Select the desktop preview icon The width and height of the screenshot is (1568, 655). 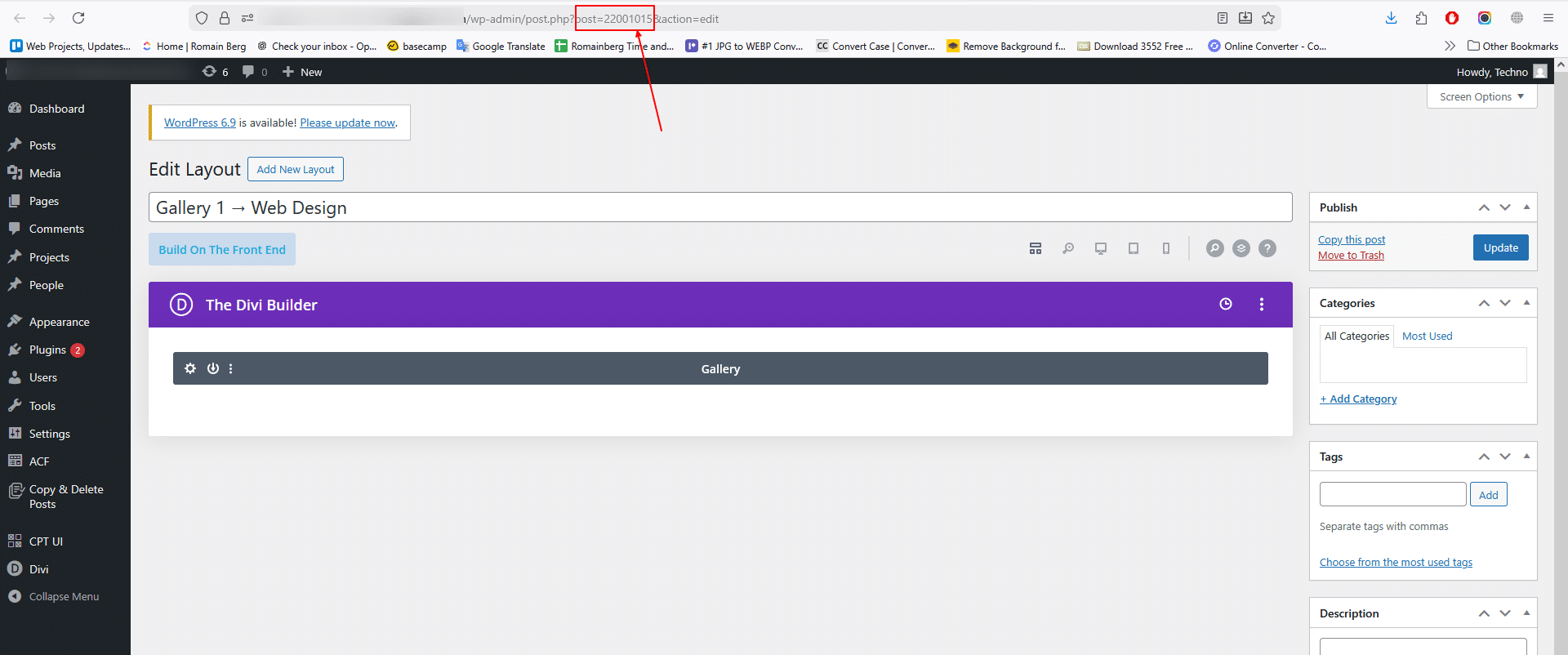pos(1101,248)
